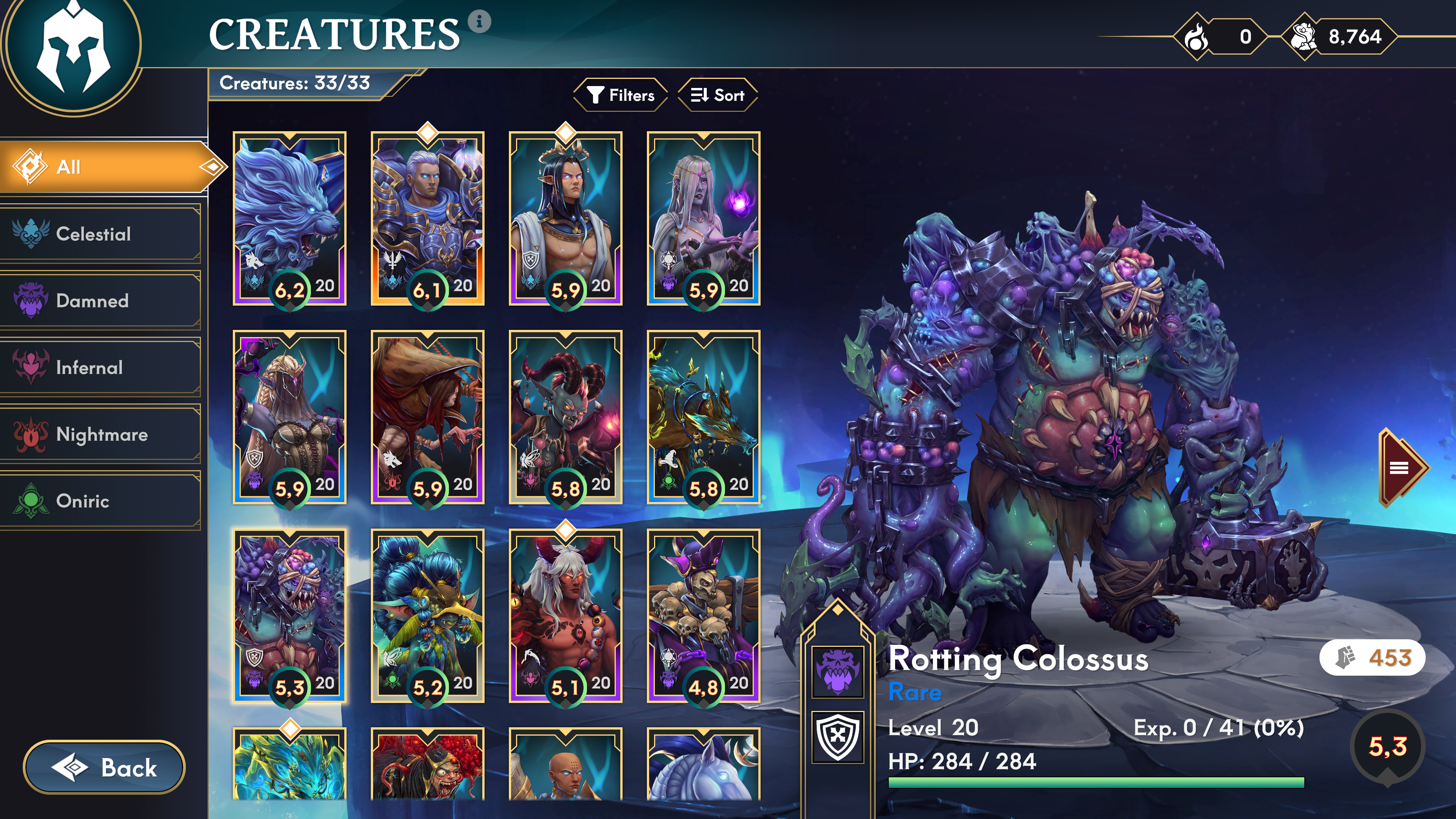Click the green HP progress bar
This screenshot has width=1456, height=819.
tap(1096, 783)
